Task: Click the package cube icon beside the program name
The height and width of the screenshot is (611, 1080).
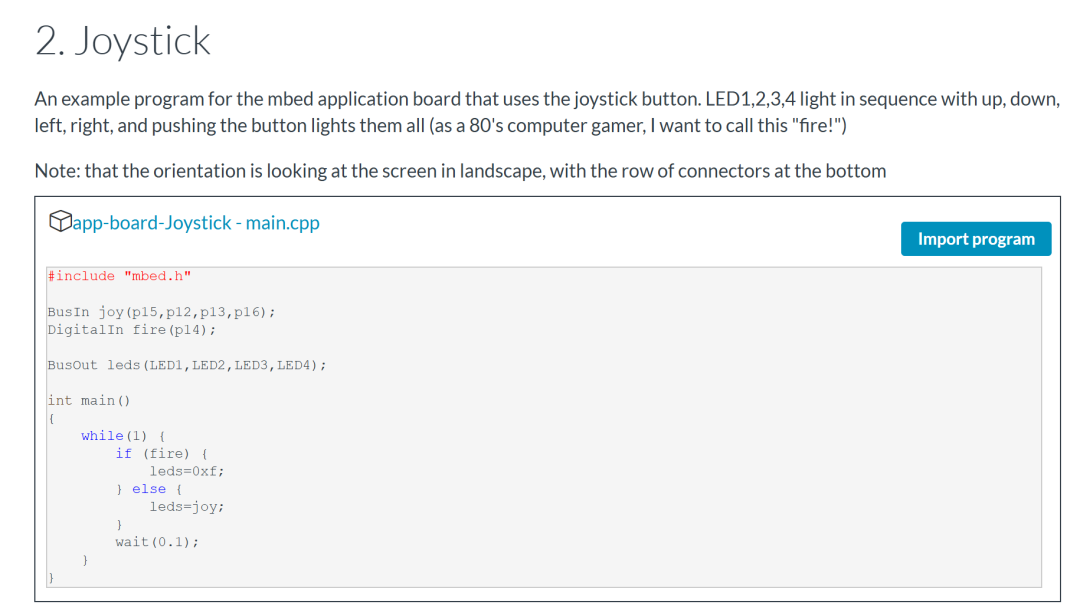Action: [x=60, y=222]
